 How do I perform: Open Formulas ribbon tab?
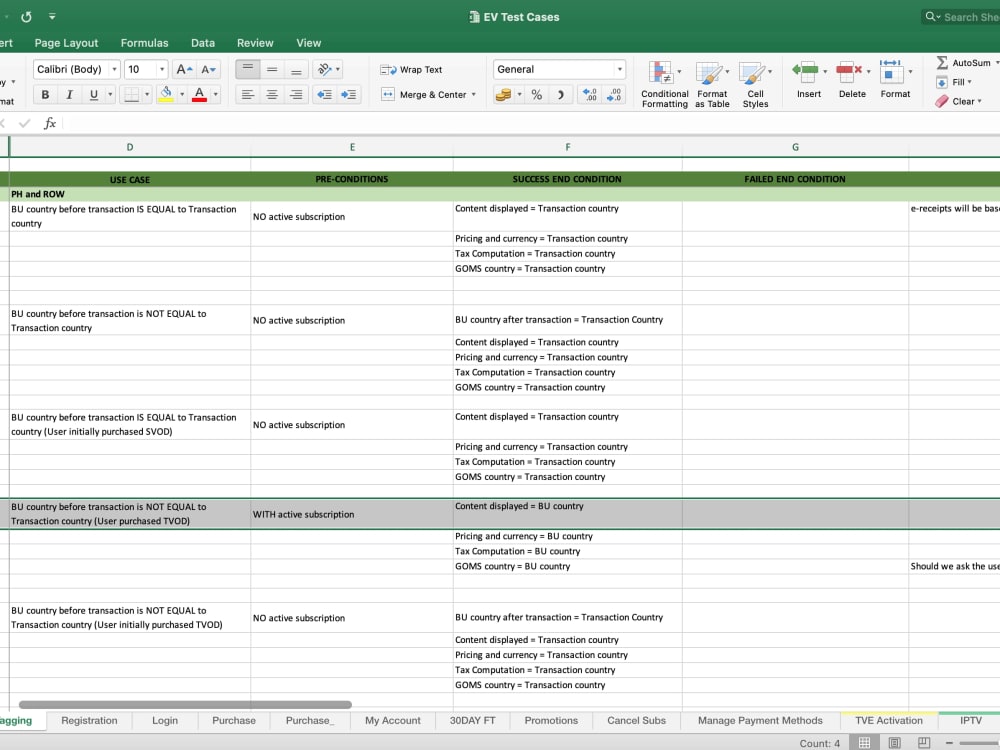click(144, 43)
